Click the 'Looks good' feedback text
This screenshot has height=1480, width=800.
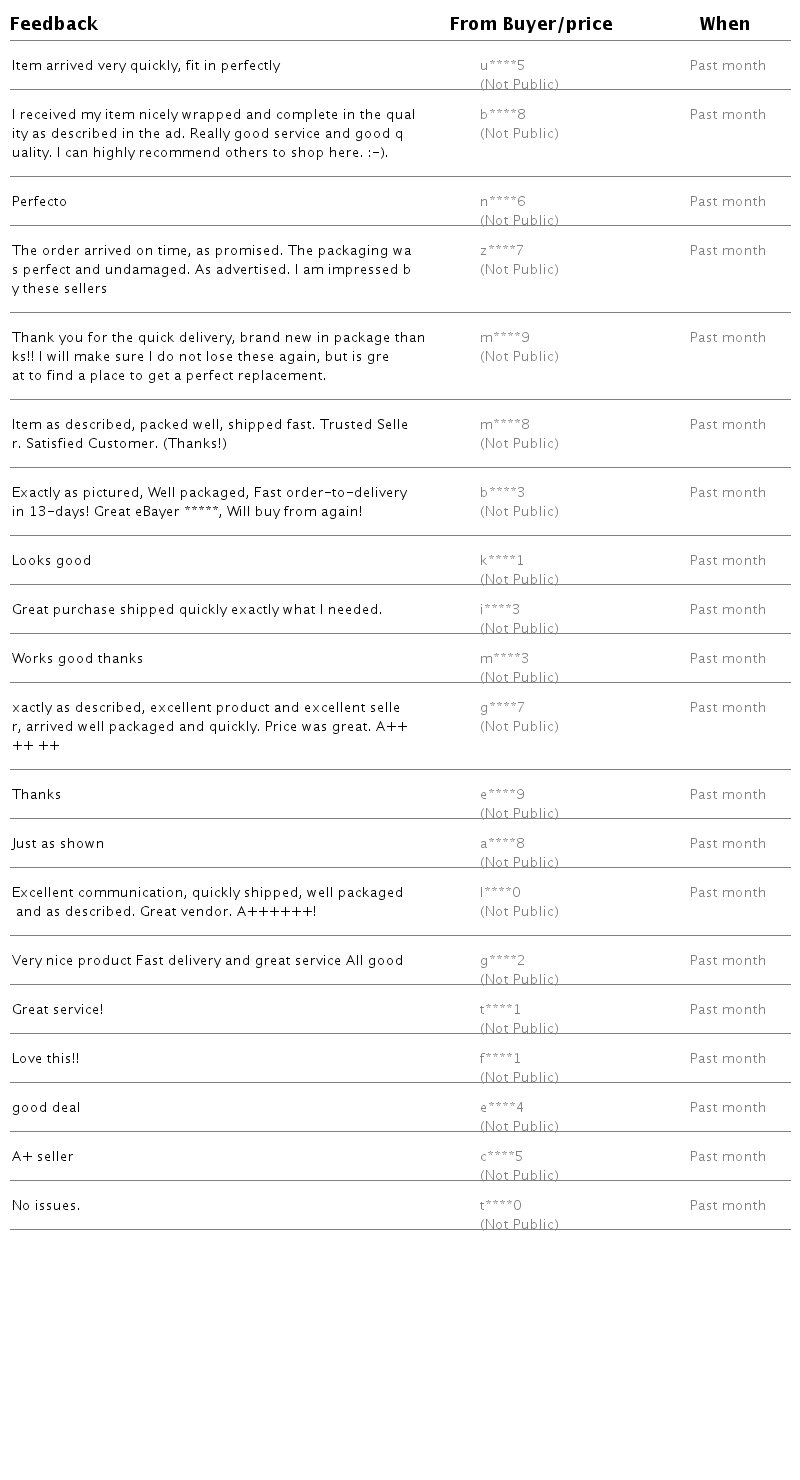tap(51, 561)
